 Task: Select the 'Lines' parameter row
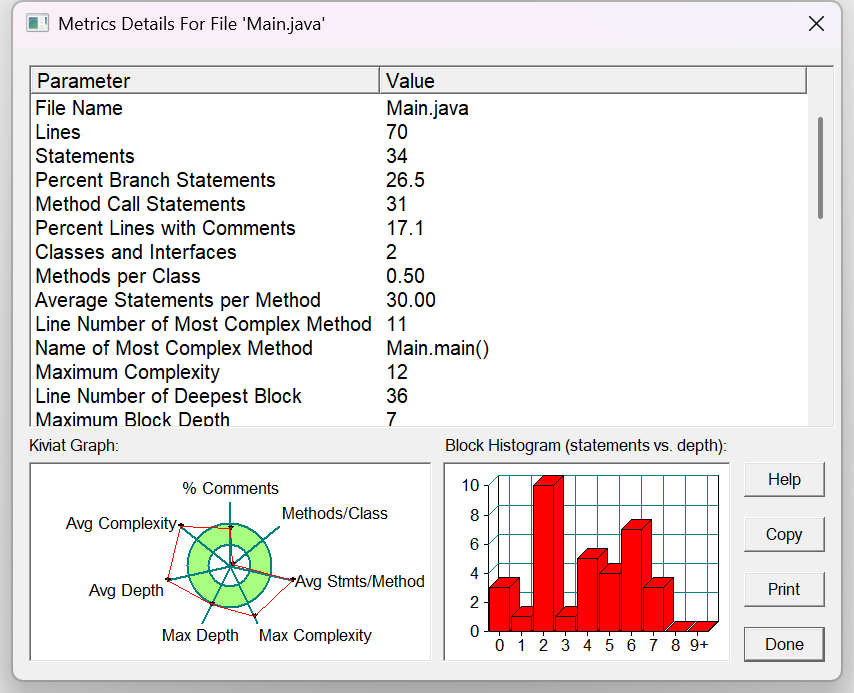[x=418, y=132]
